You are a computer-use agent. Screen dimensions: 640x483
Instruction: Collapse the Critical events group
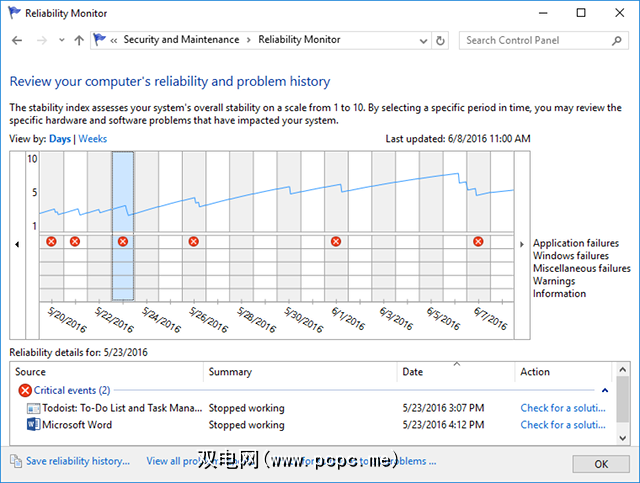[x=604, y=390]
